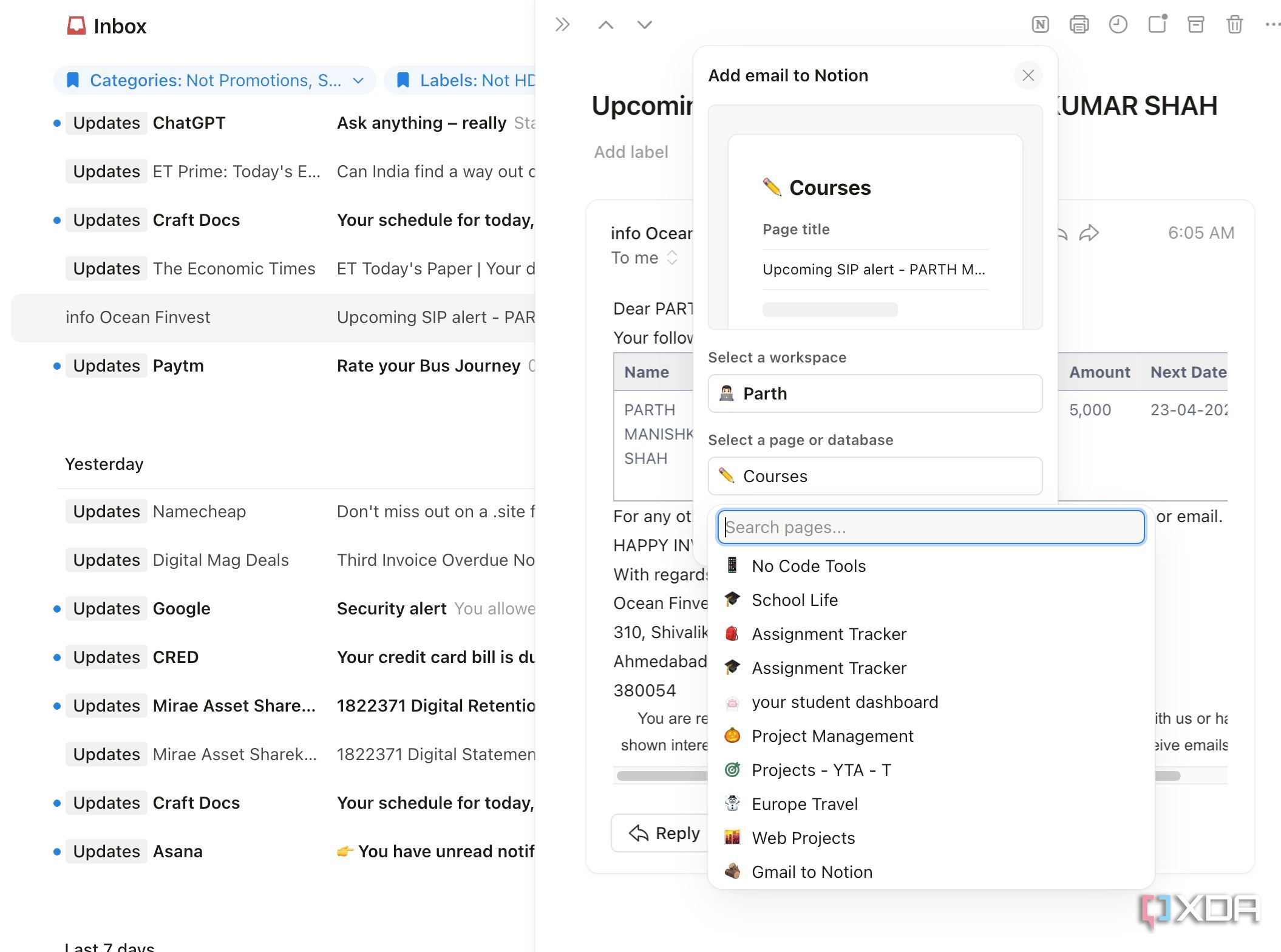
Task: Expand the Categories filter dropdown
Action: [x=215, y=80]
